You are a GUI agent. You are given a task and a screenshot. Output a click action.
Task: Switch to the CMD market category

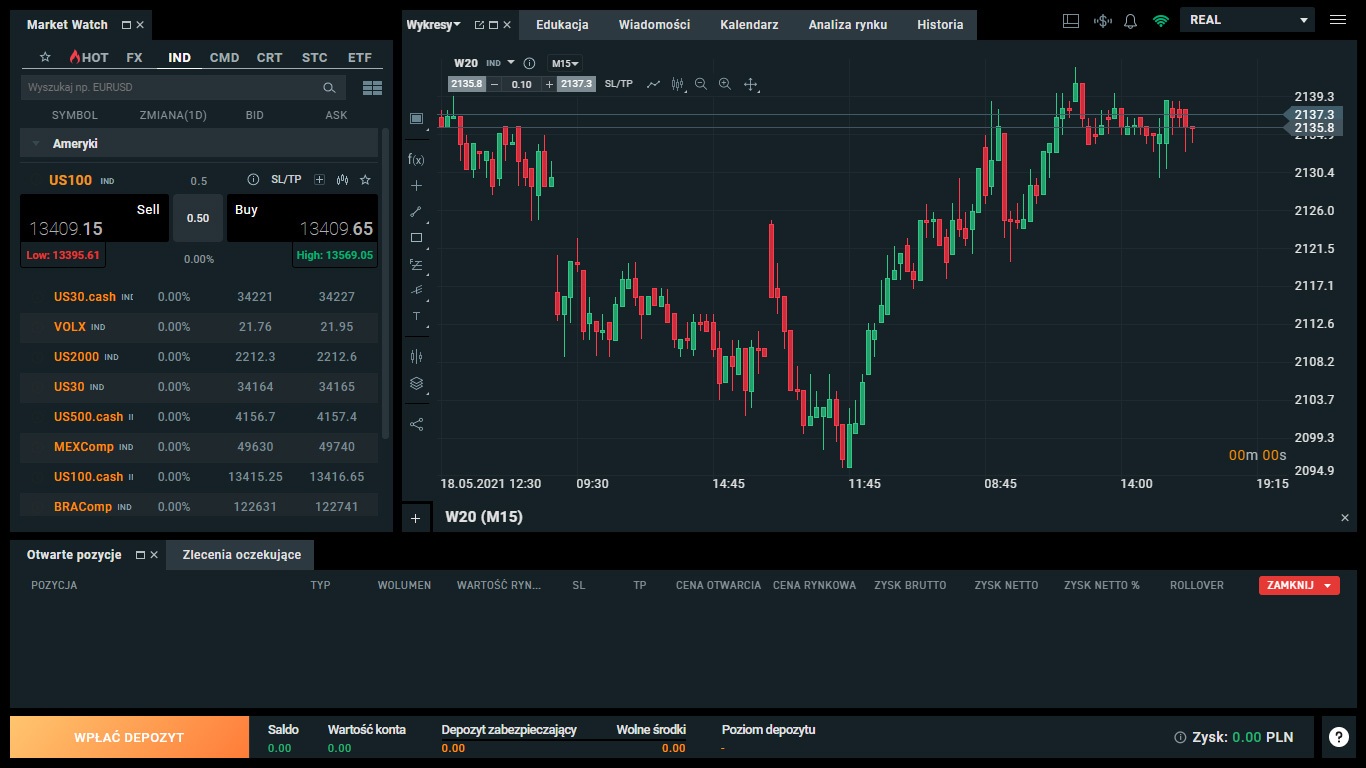(x=224, y=58)
